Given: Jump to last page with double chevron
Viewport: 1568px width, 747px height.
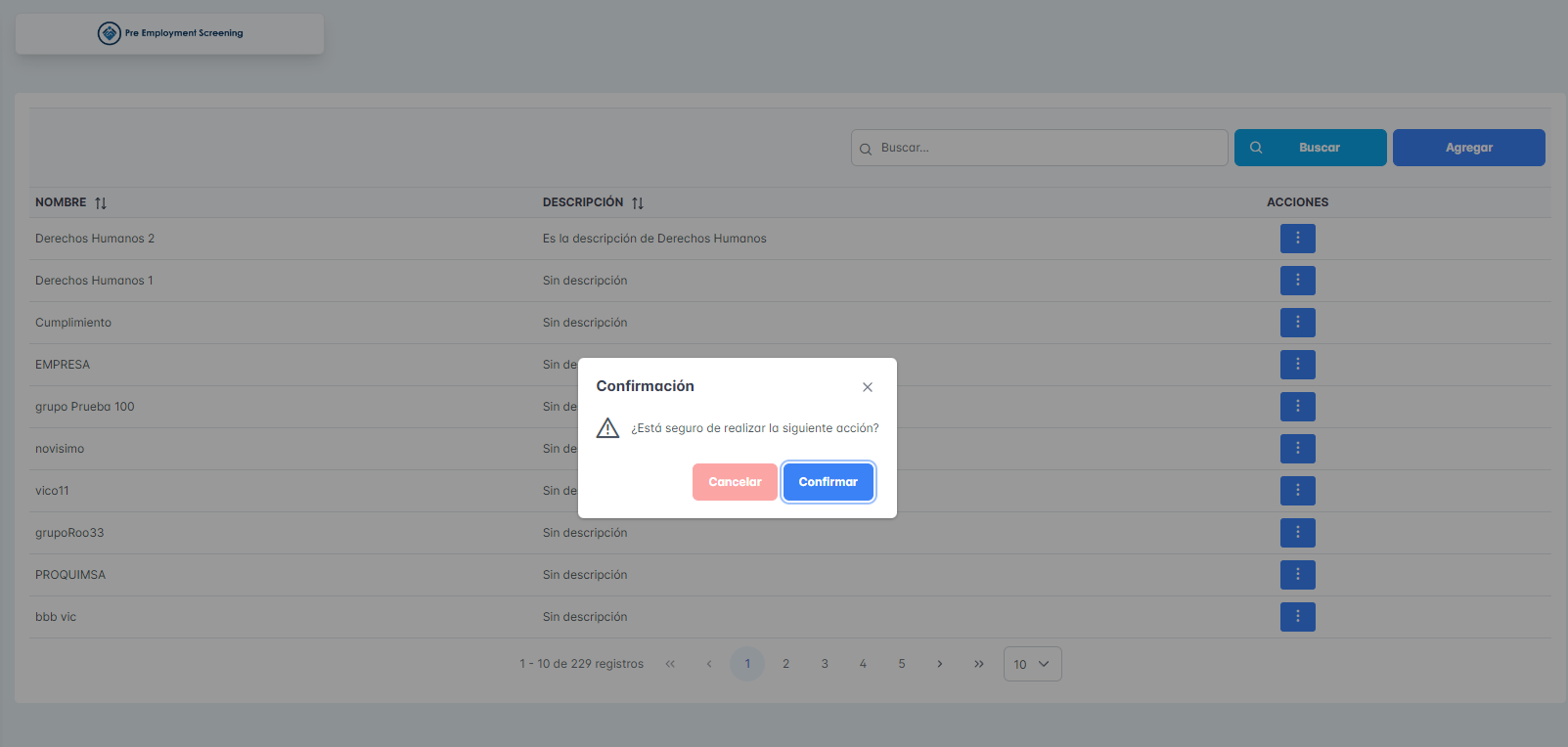Looking at the screenshot, I should pos(978,664).
